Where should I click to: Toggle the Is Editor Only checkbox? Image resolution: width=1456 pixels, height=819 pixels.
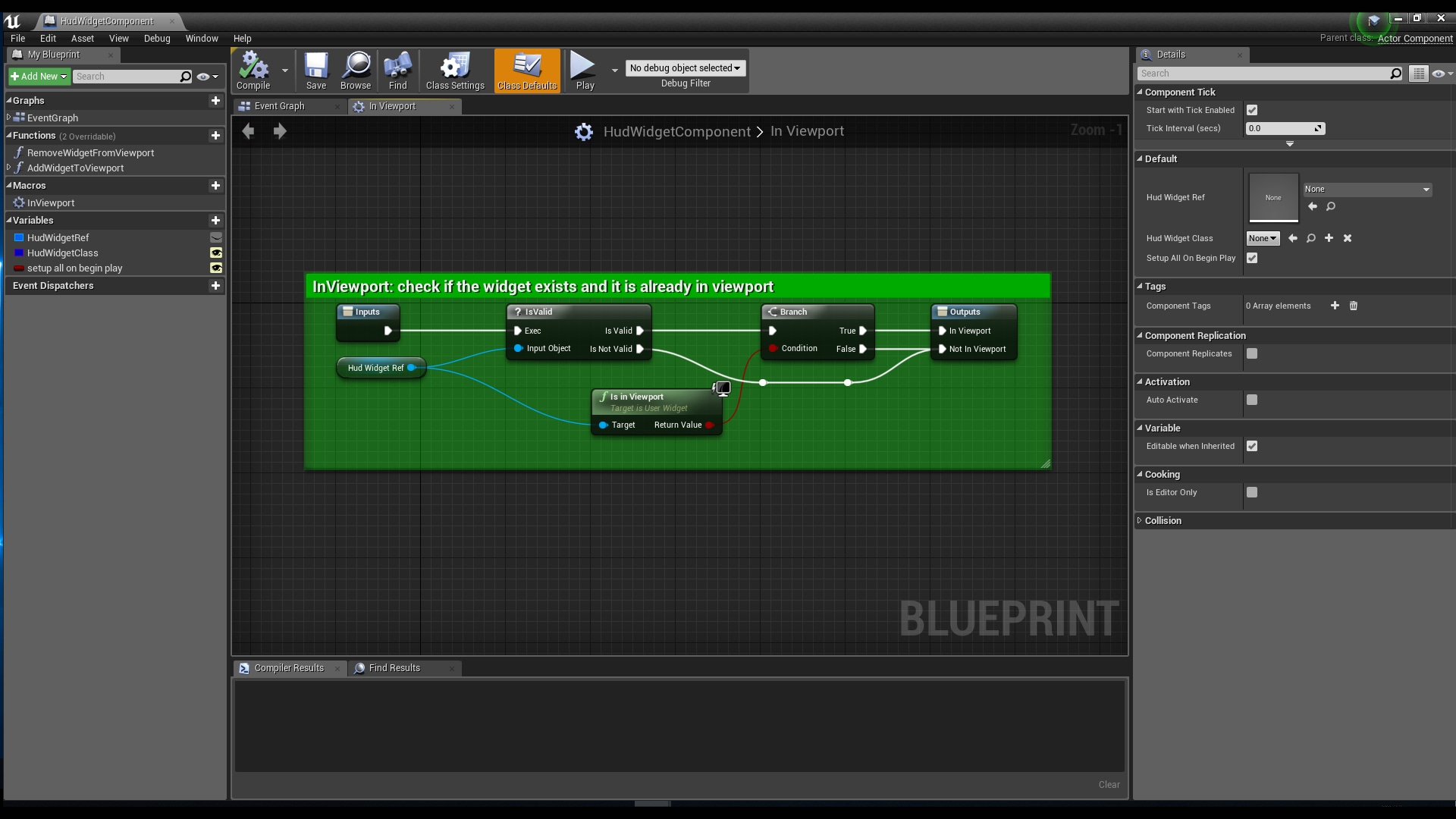(1252, 492)
